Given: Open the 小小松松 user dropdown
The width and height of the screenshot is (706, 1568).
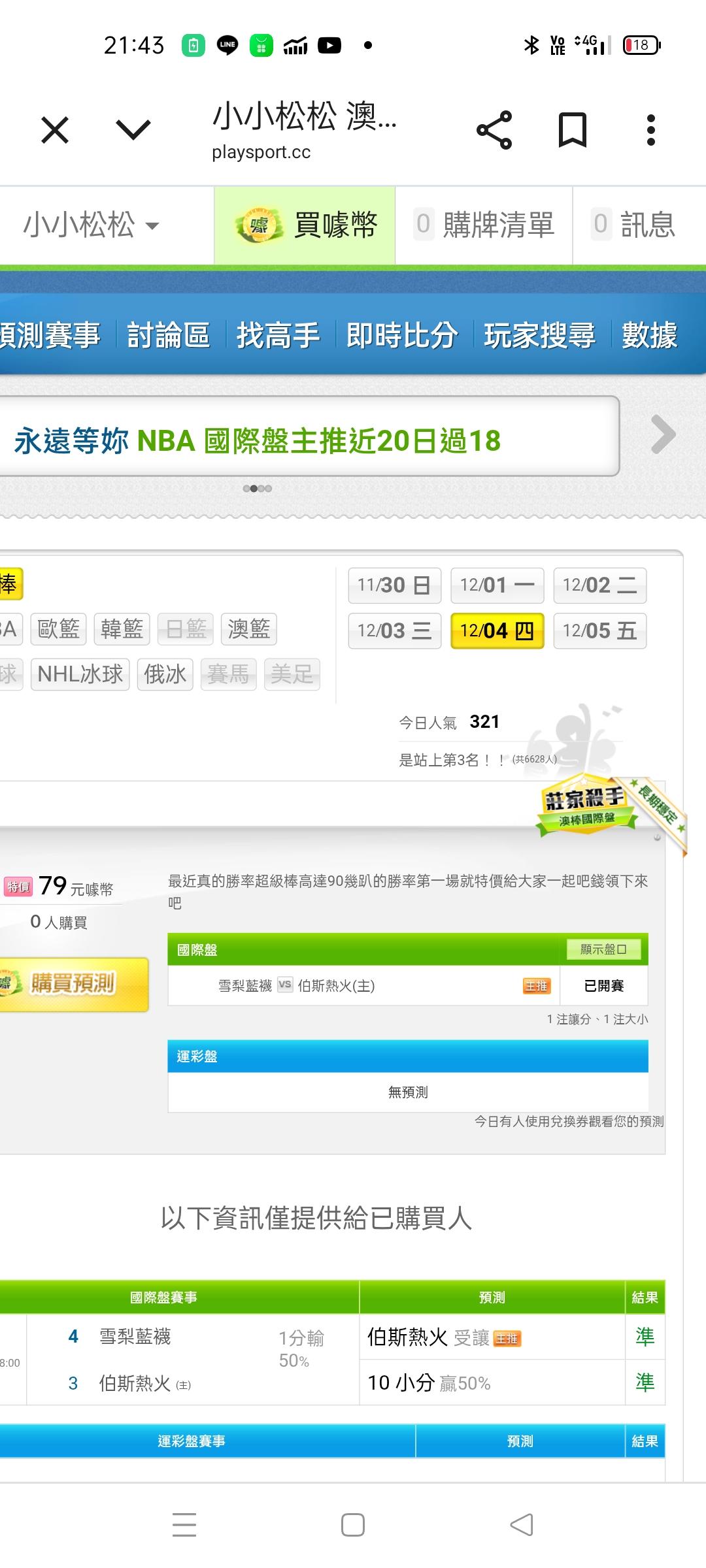Looking at the screenshot, I should pyautogui.click(x=92, y=225).
